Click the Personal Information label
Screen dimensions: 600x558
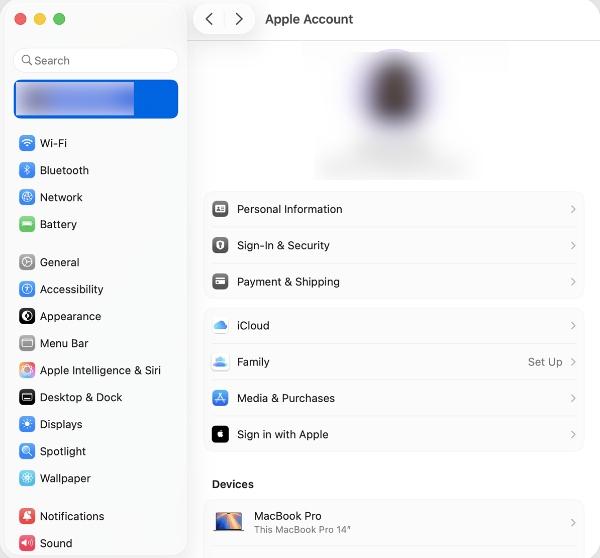[290, 209]
